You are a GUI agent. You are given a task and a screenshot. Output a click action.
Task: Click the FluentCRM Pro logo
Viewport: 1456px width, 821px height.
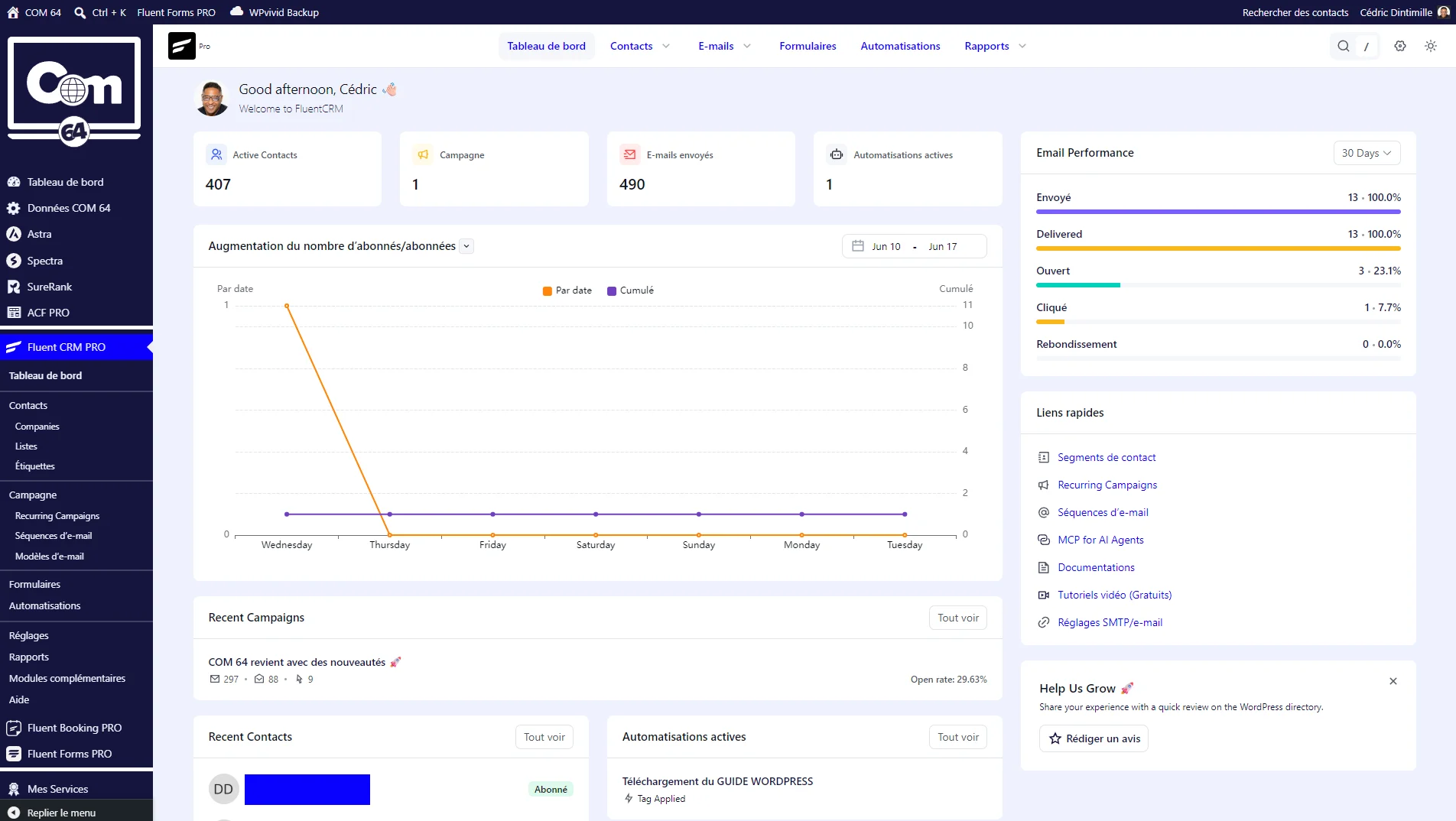(x=182, y=46)
